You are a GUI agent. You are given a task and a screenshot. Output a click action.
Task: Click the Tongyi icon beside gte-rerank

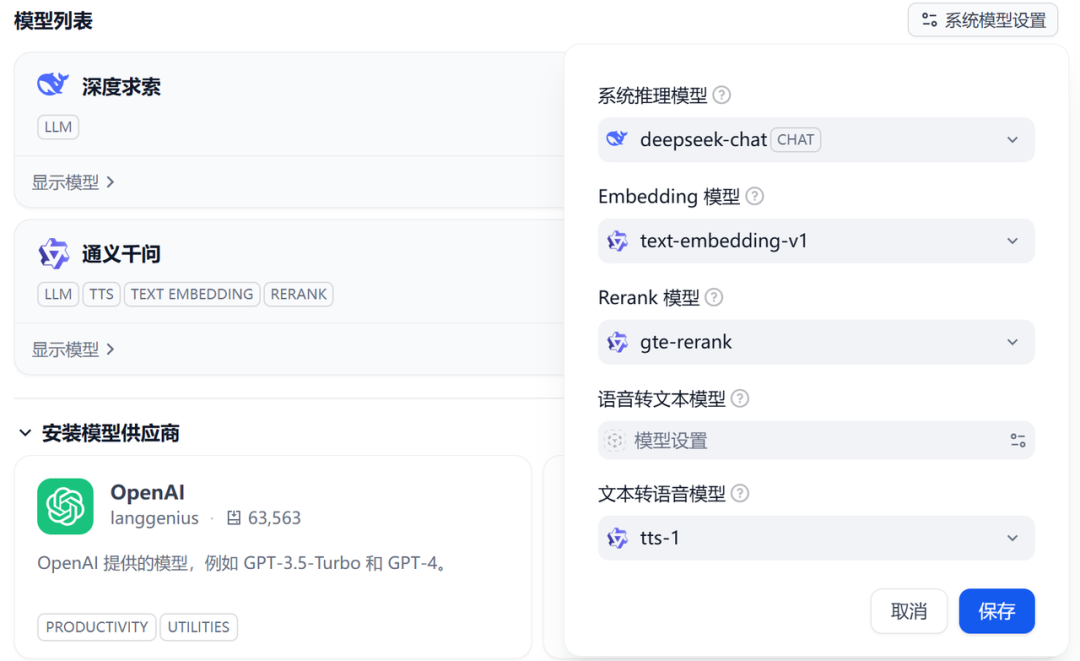click(x=617, y=342)
